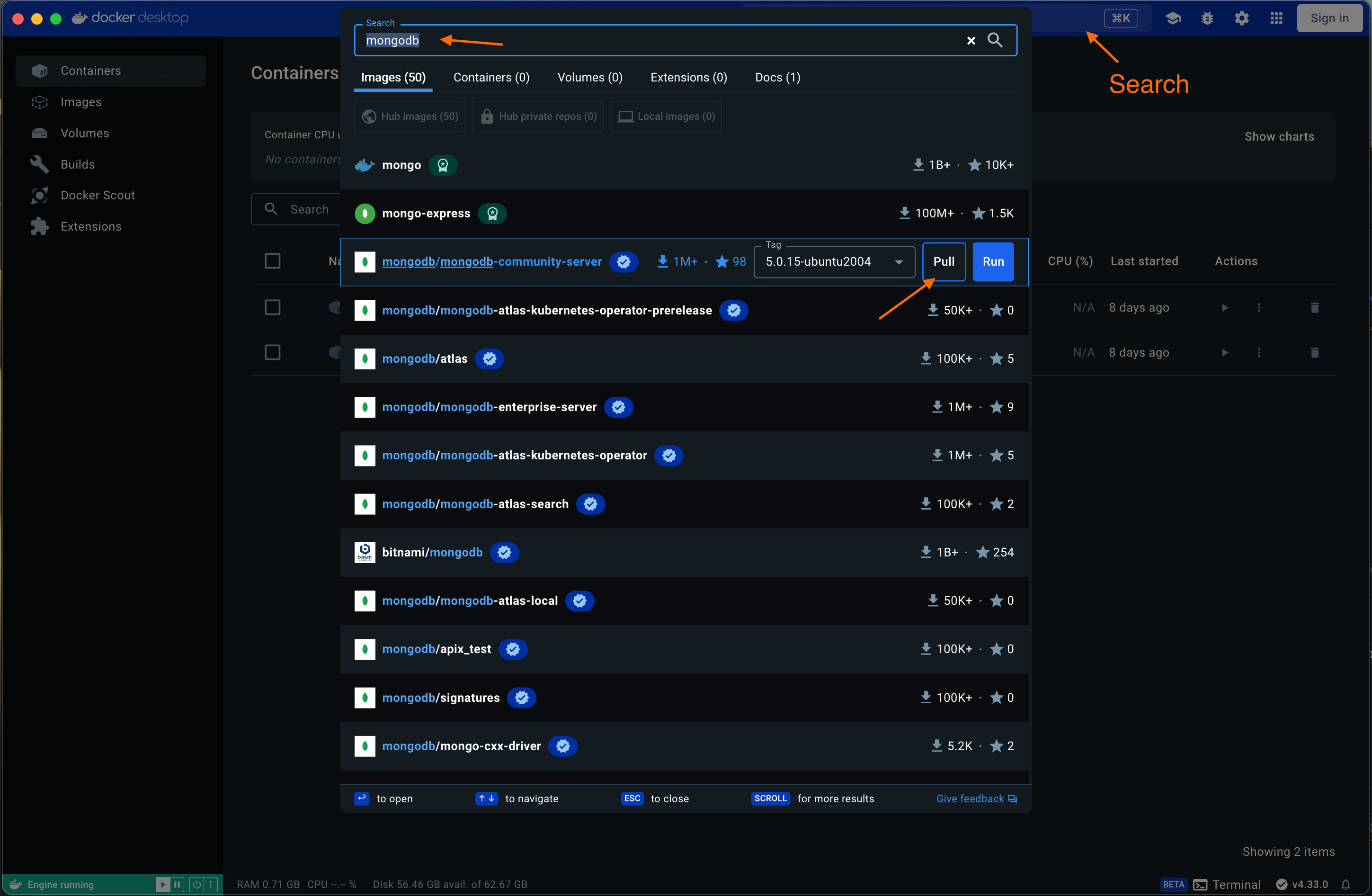Click the clear search X button
The width and height of the screenshot is (1372, 896).
[x=970, y=40]
